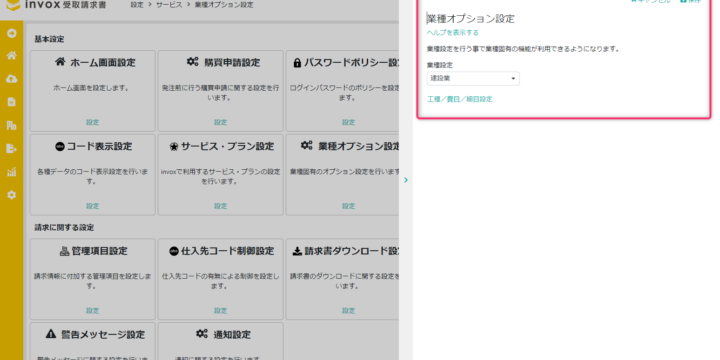Click abc icon on 仕入先コード制御設定 card
720x360 pixels.
(174, 251)
